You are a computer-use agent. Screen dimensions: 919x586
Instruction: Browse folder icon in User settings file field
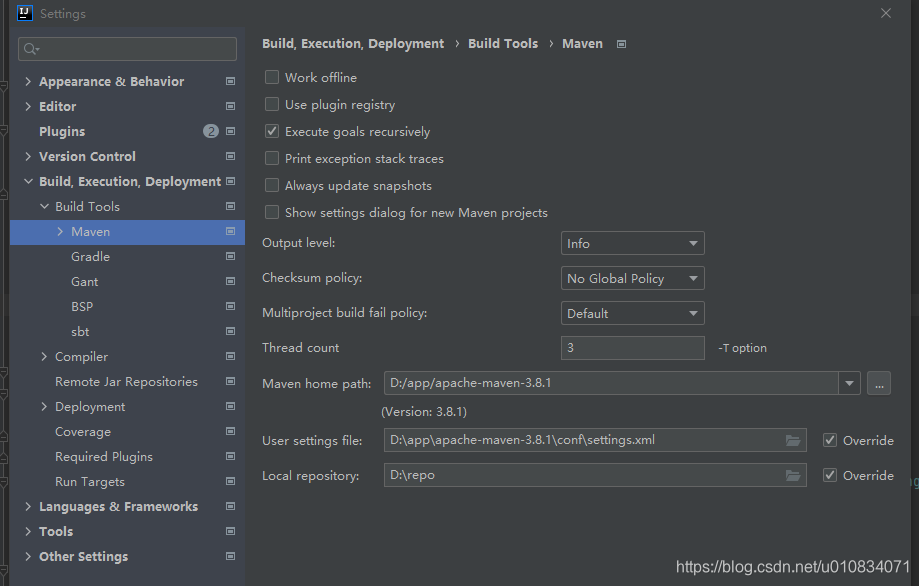point(793,440)
